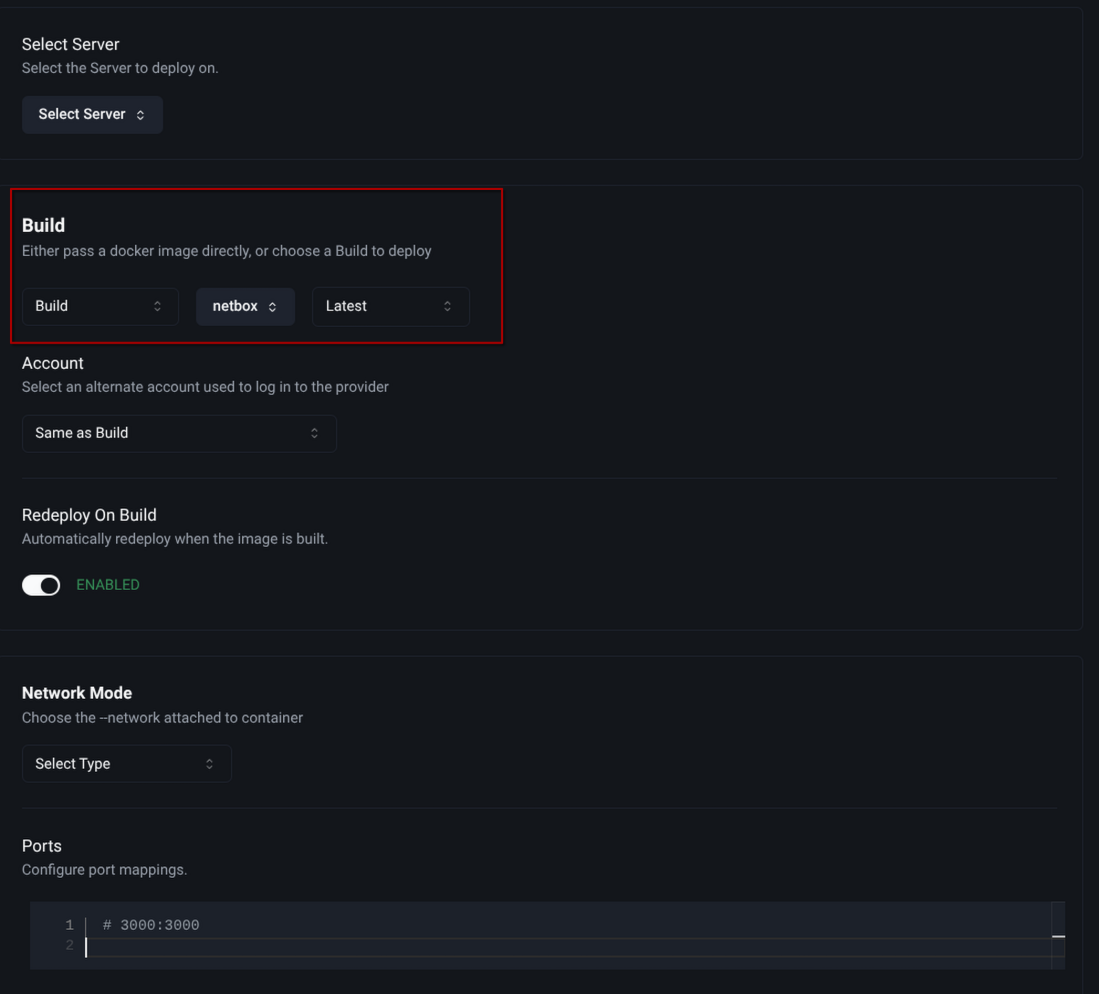The width and height of the screenshot is (1099, 994).
Task: Open the Network Mode Select Type dropdown
Action: click(126, 764)
